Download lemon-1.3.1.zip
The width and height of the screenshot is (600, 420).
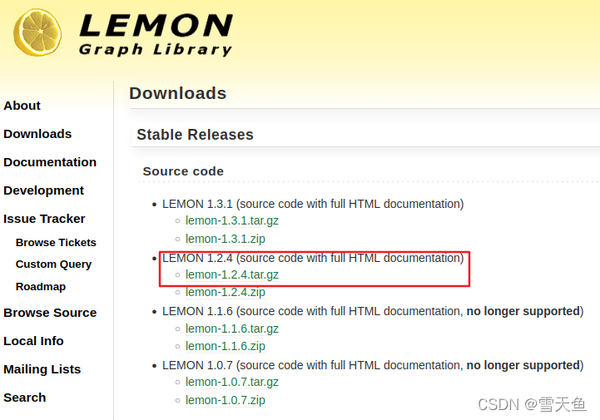225,239
